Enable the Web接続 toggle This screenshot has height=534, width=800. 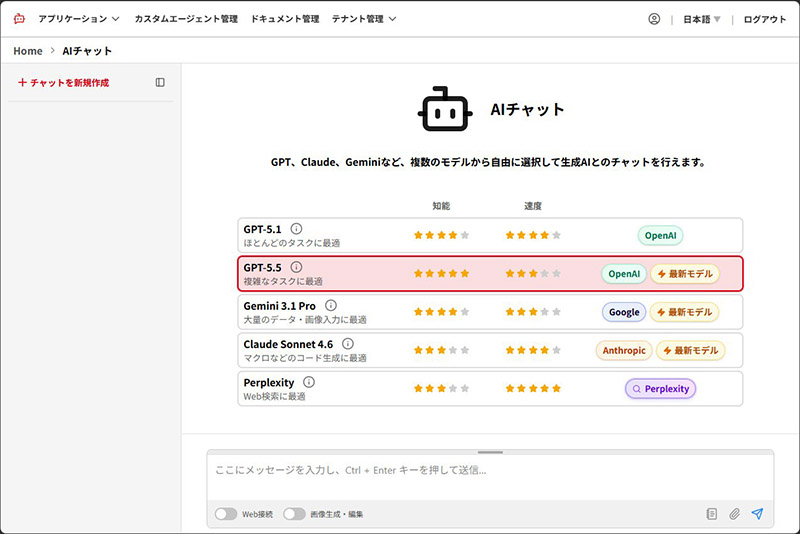(226, 514)
